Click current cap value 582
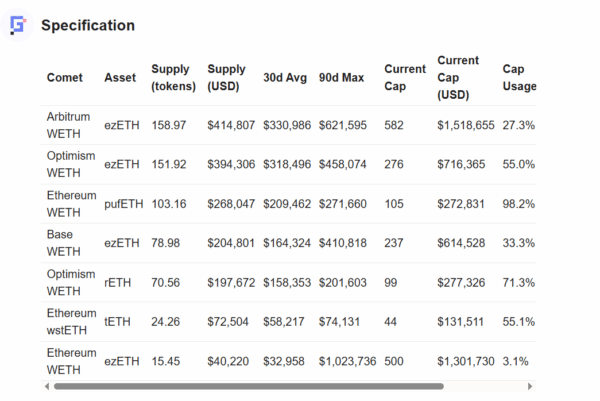The image size is (600, 401). pos(394,125)
